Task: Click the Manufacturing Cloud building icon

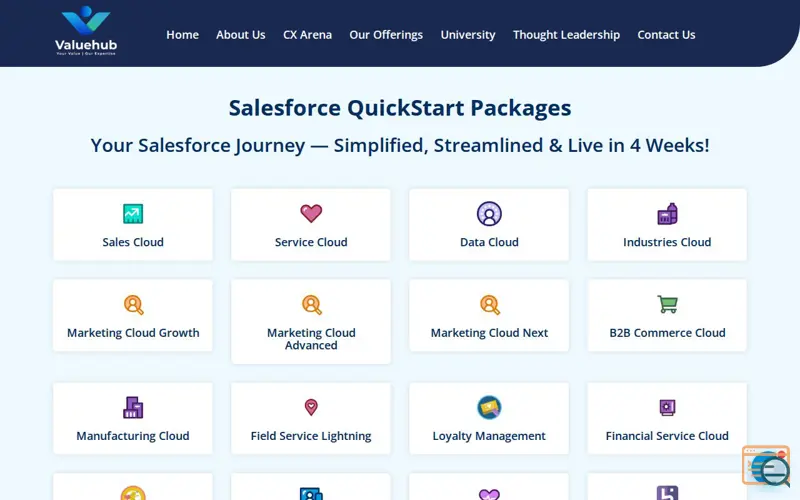Action: (x=133, y=408)
